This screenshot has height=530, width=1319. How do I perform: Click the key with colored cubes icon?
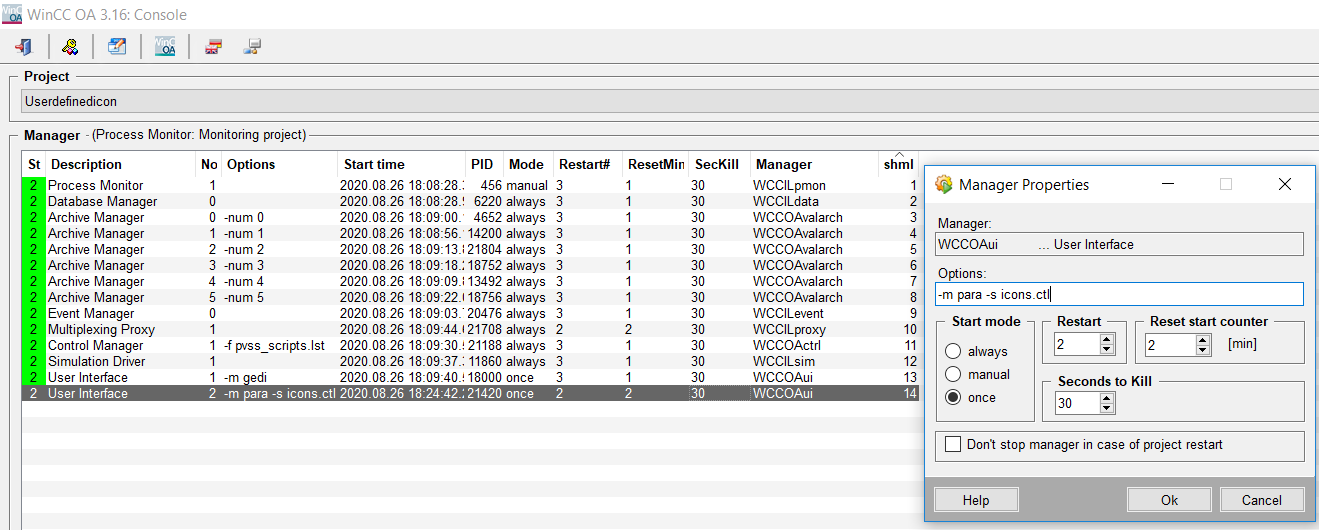[x=70, y=46]
